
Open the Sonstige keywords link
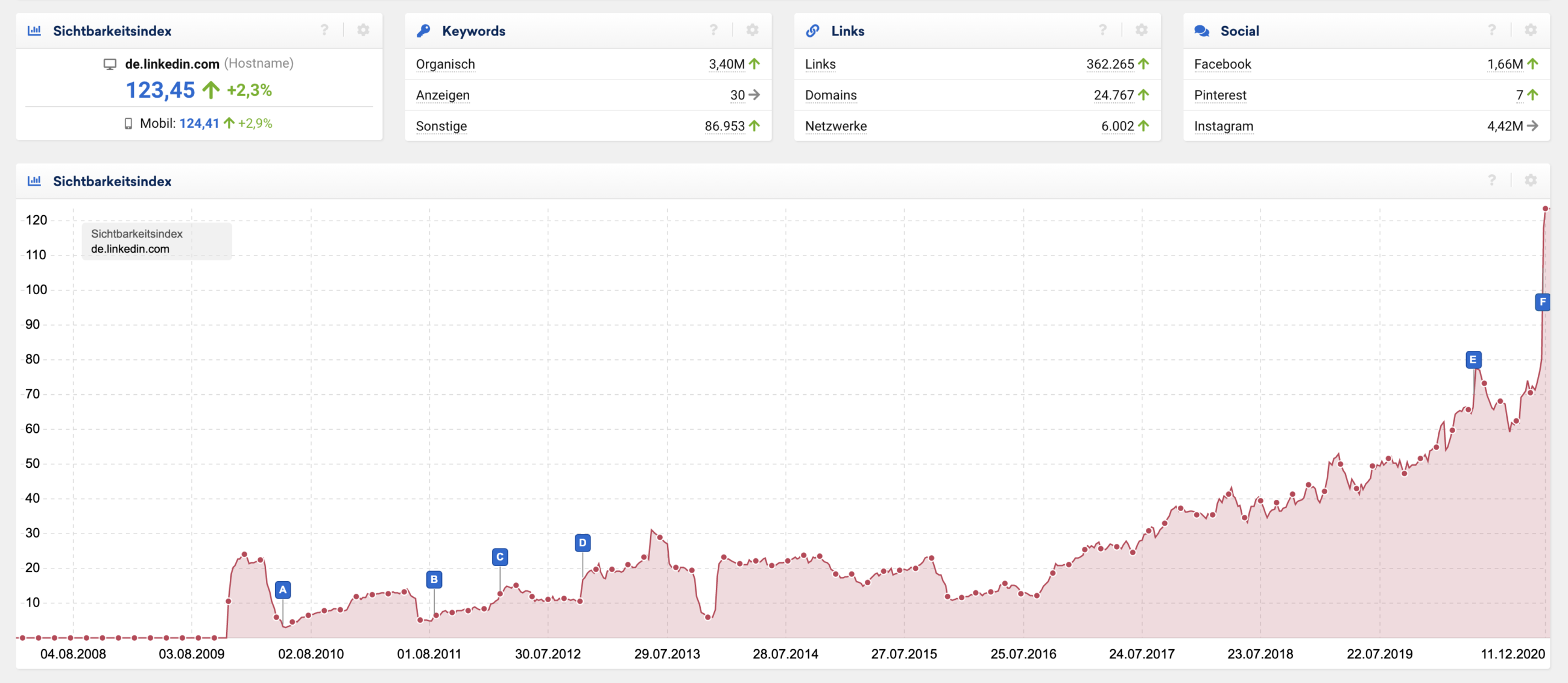click(x=441, y=126)
